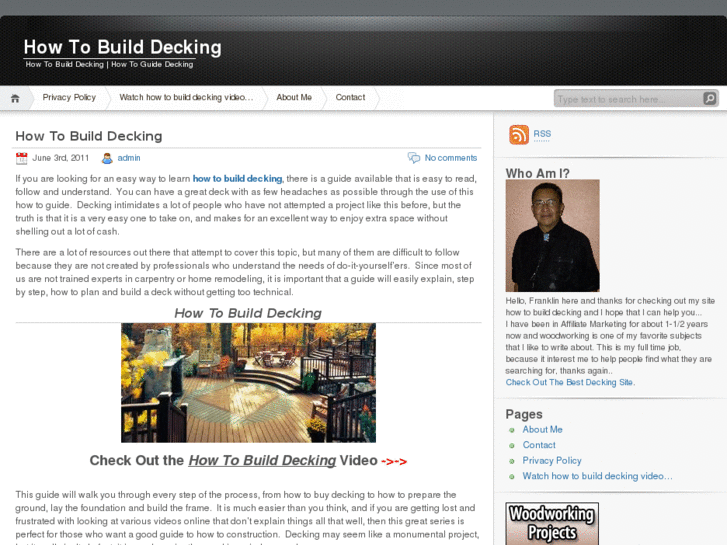Open Watch how to build decking video menu item
This screenshot has width=727, height=545.
[x=186, y=97]
